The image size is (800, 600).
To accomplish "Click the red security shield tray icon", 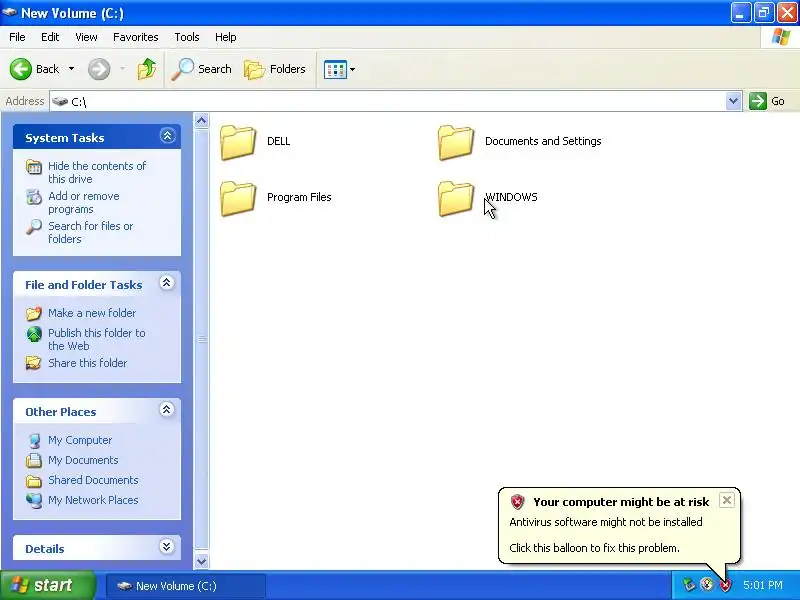I will point(725,585).
